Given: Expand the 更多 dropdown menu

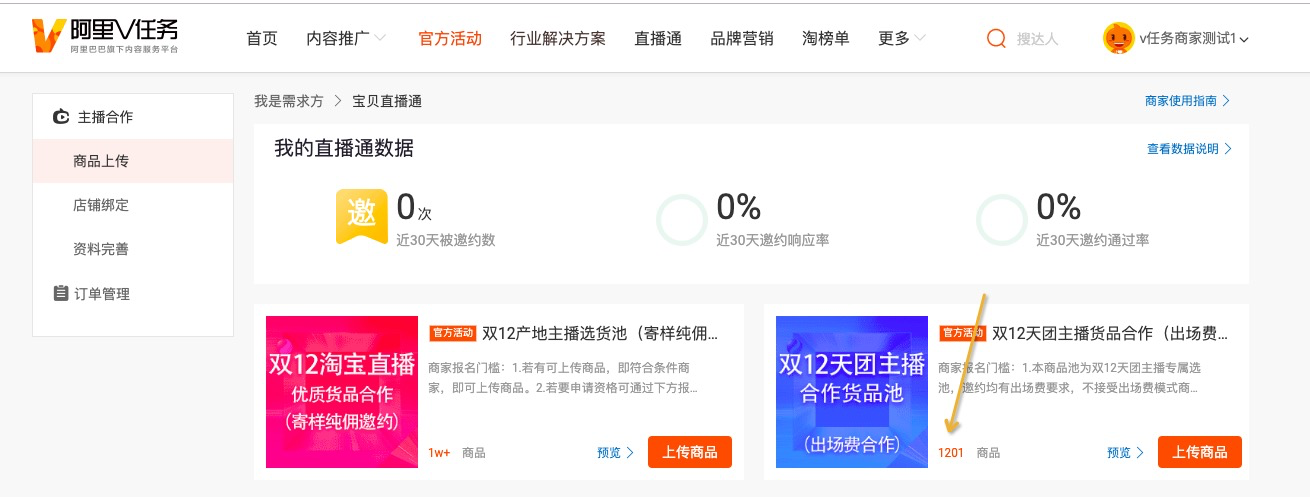Looking at the screenshot, I should click(x=902, y=39).
